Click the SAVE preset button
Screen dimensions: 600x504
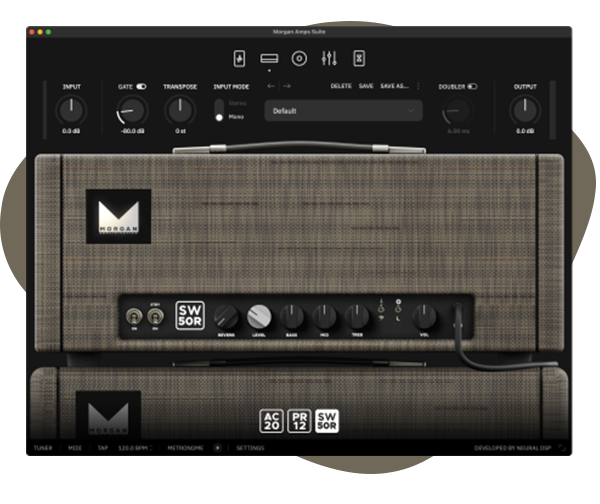tap(366, 86)
